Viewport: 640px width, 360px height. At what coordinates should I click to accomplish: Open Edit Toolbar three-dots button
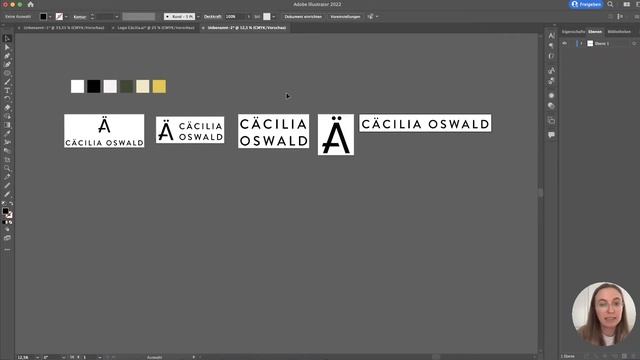(7, 249)
